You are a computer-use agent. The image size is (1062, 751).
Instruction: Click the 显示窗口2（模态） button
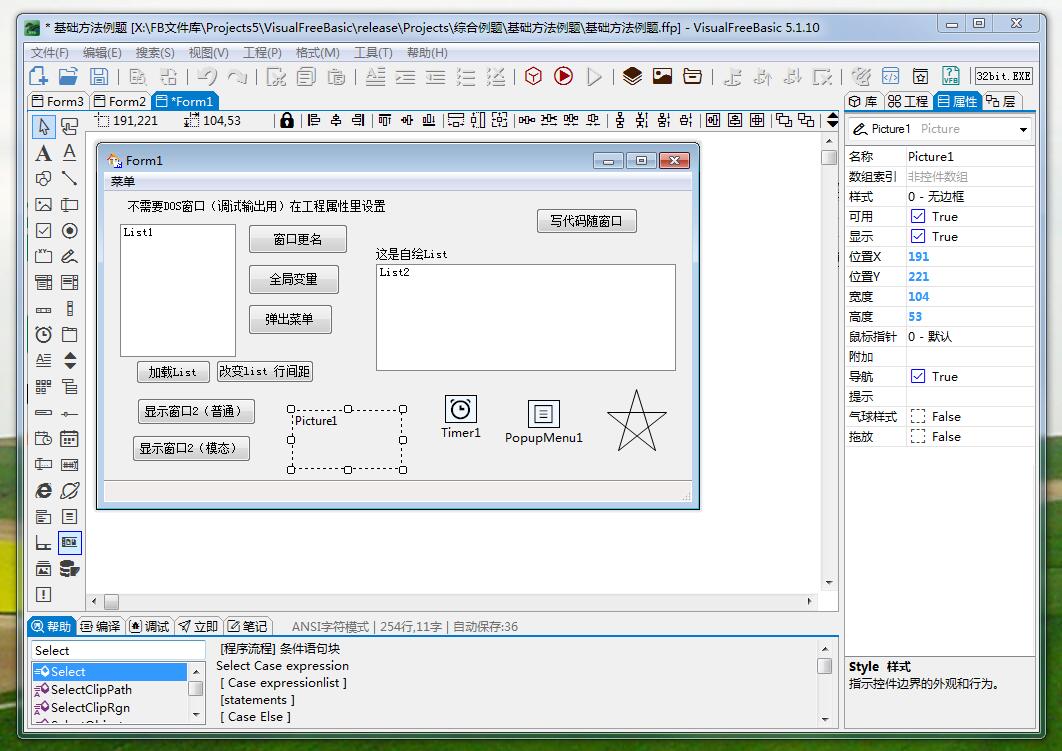[x=191, y=448]
